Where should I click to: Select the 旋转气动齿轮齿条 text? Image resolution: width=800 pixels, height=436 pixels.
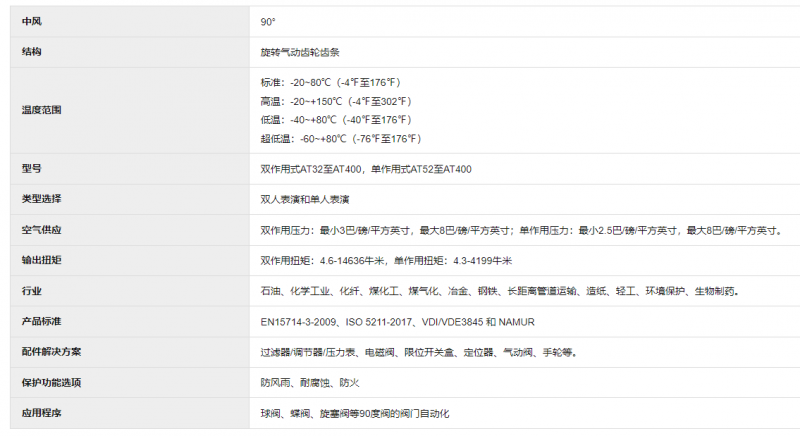(x=305, y=51)
